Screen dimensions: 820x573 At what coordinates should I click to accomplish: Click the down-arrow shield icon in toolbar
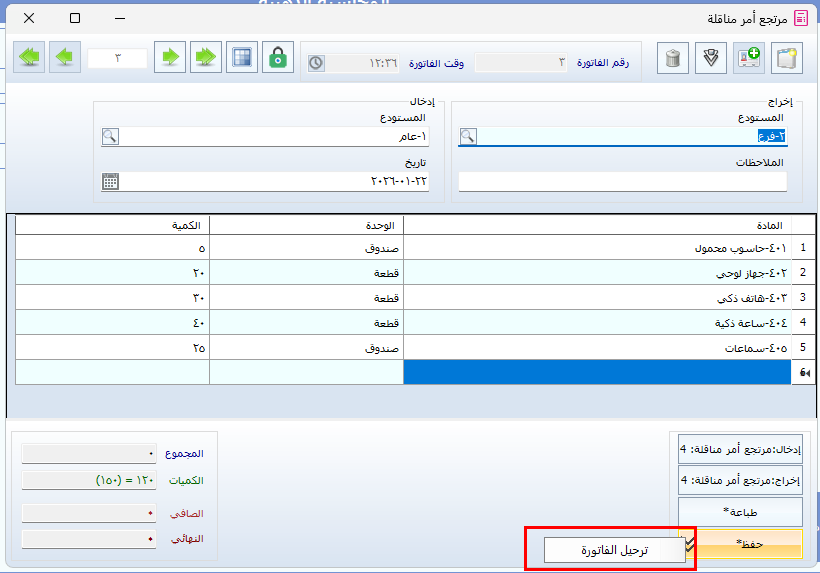[x=711, y=58]
